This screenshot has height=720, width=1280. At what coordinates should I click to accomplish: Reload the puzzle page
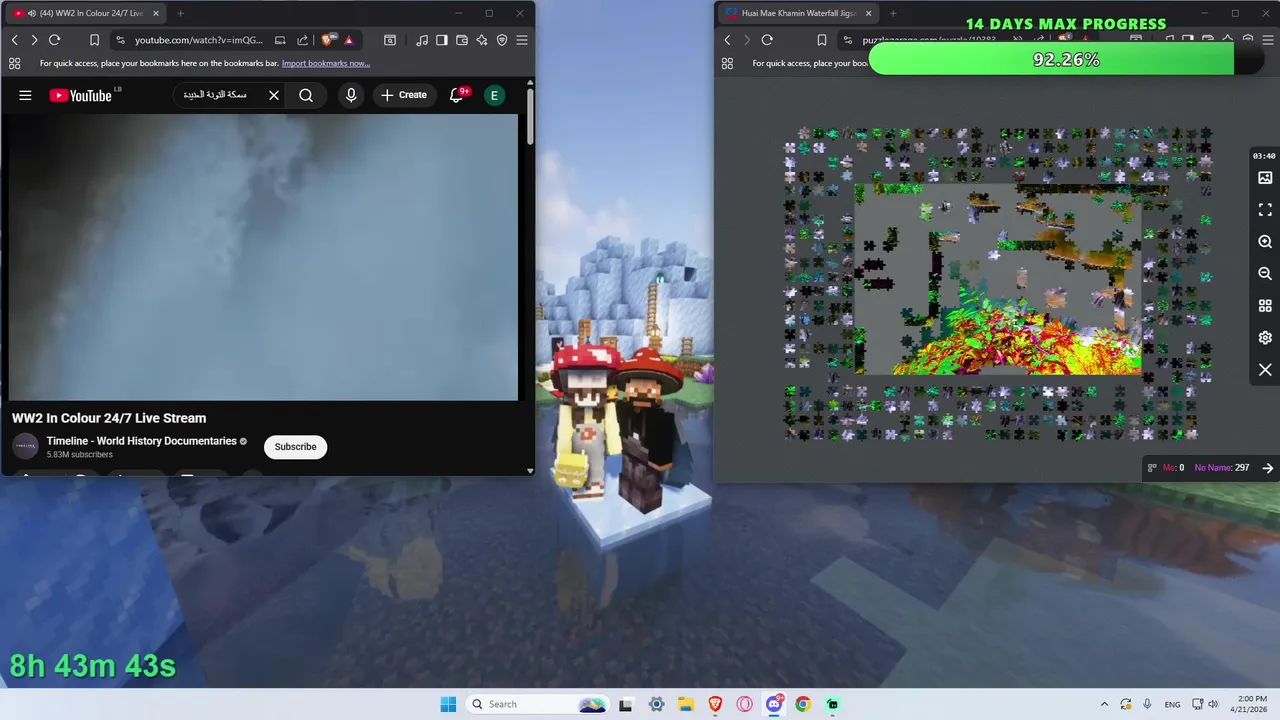pos(767,40)
